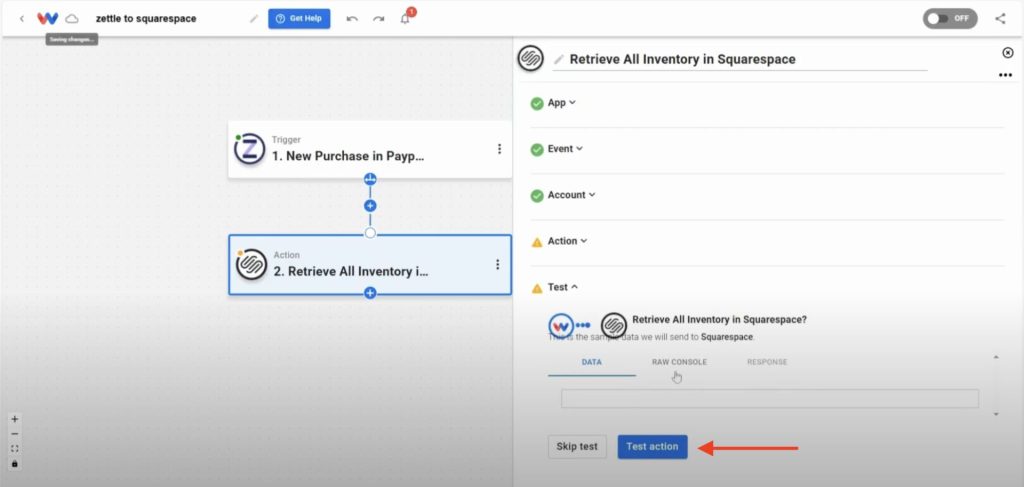Click the workflow name 'zettle to squarespace'

[146, 19]
